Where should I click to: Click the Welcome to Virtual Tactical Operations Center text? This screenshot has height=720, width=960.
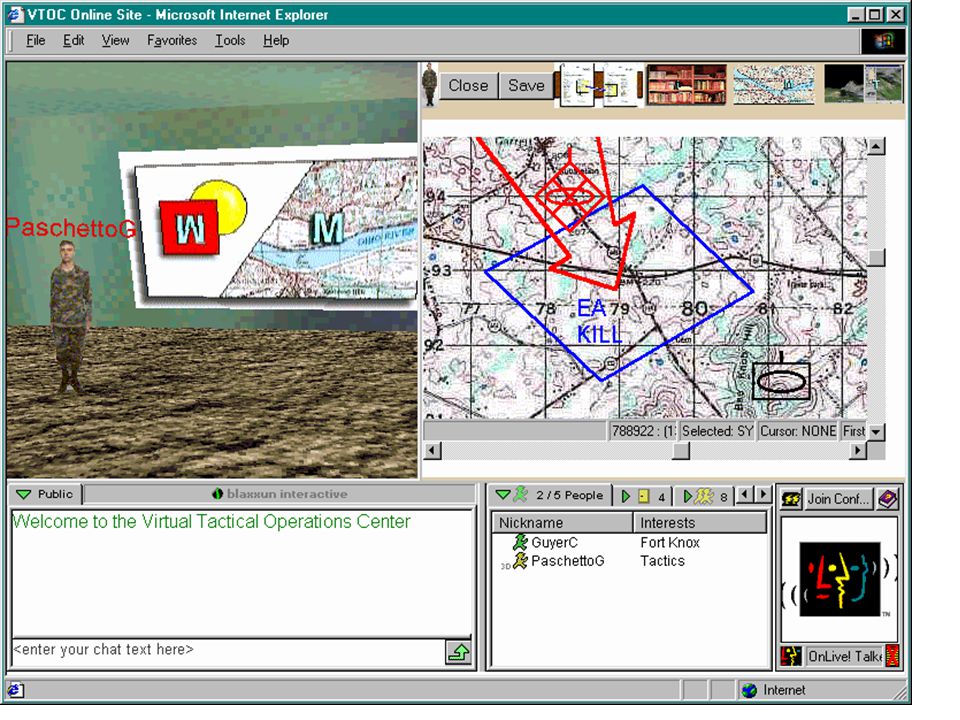point(211,522)
